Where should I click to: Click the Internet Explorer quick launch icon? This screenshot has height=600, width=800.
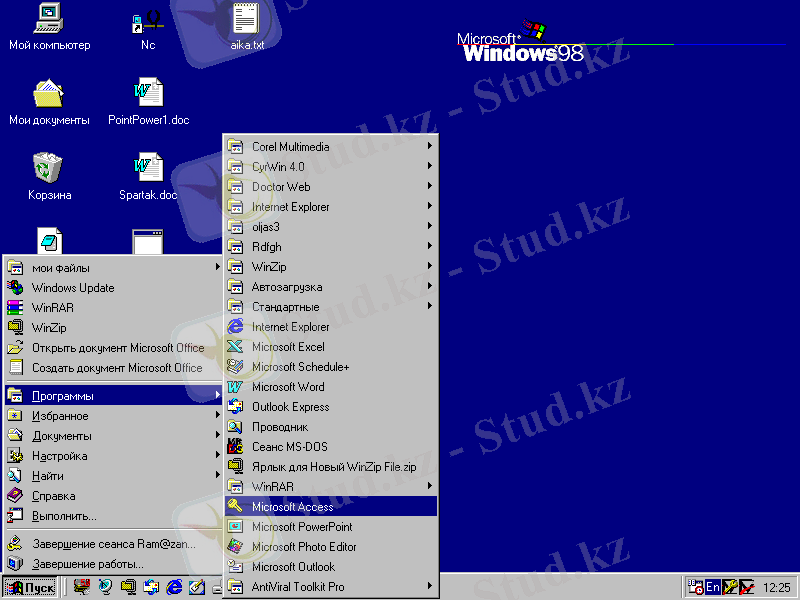[175, 587]
